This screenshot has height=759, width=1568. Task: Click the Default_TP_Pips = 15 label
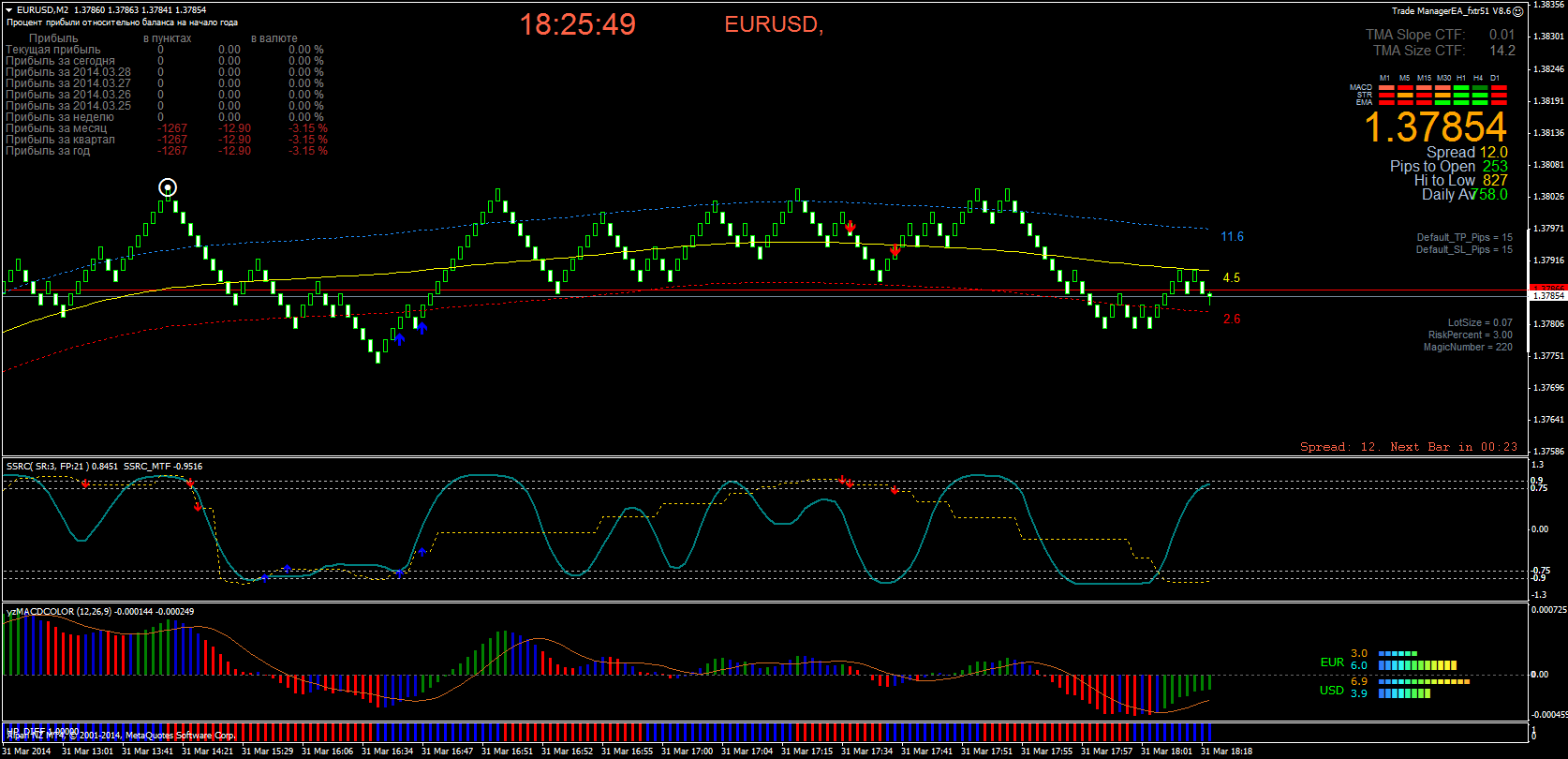[x=1464, y=237]
